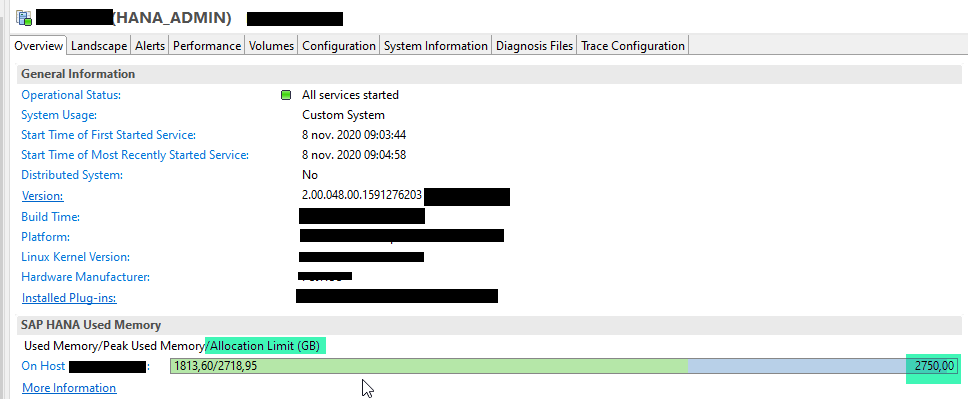
Task: Click the 2750,00 allocation limit value
Action: click(x=935, y=366)
